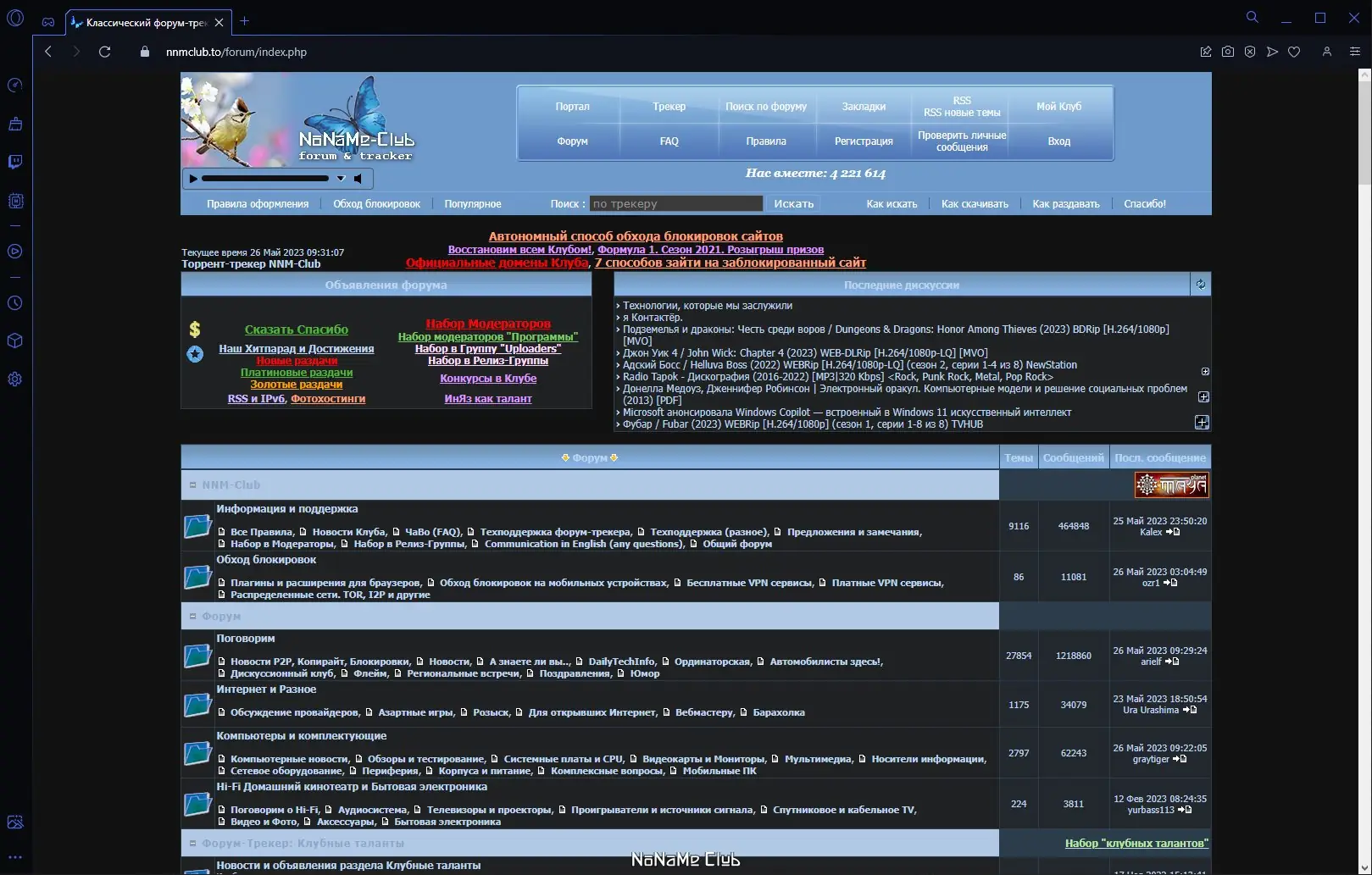Screen dimensions: 1372x875
Task: Open the Портал menu item
Action: (x=573, y=107)
